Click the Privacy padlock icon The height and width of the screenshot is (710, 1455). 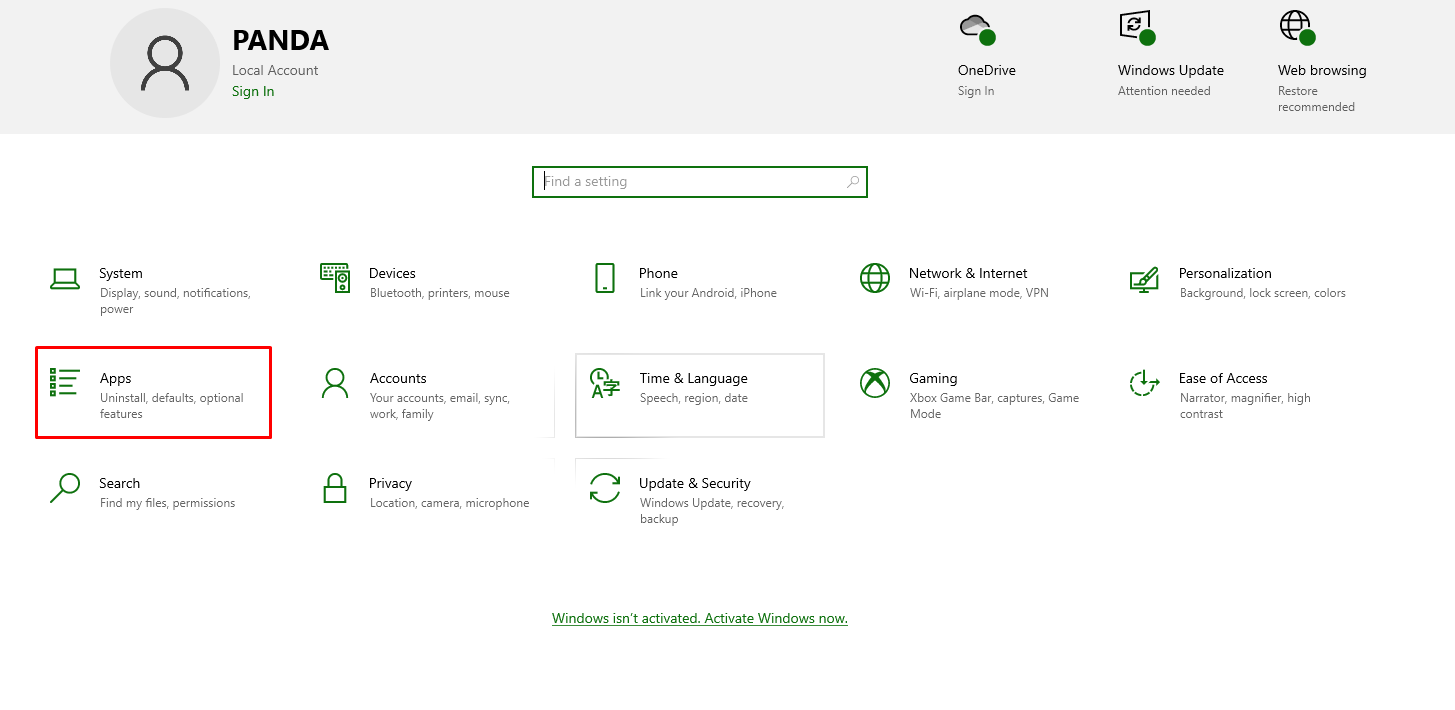pos(334,488)
